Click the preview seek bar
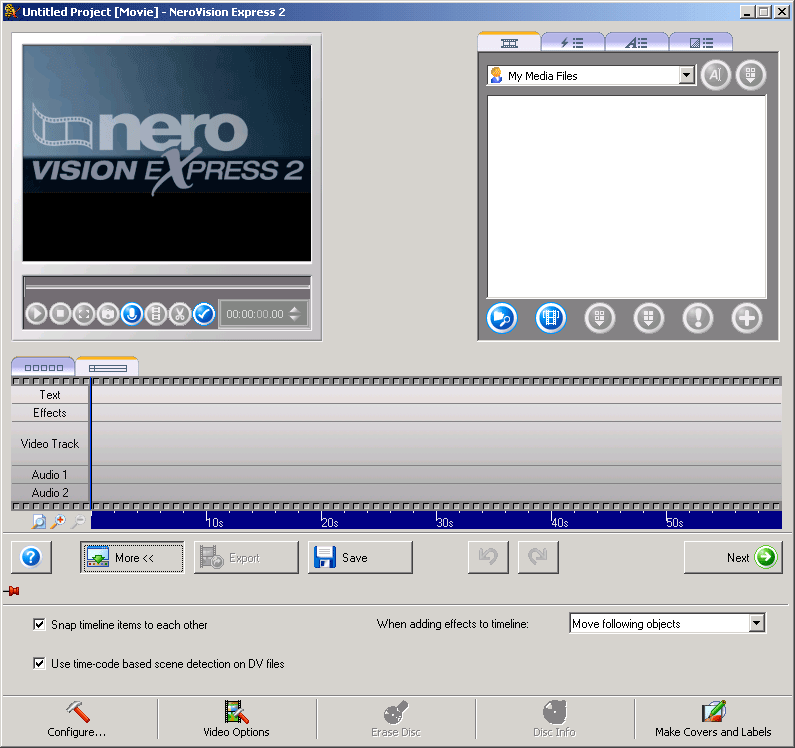The height and width of the screenshot is (748, 795). point(167,287)
